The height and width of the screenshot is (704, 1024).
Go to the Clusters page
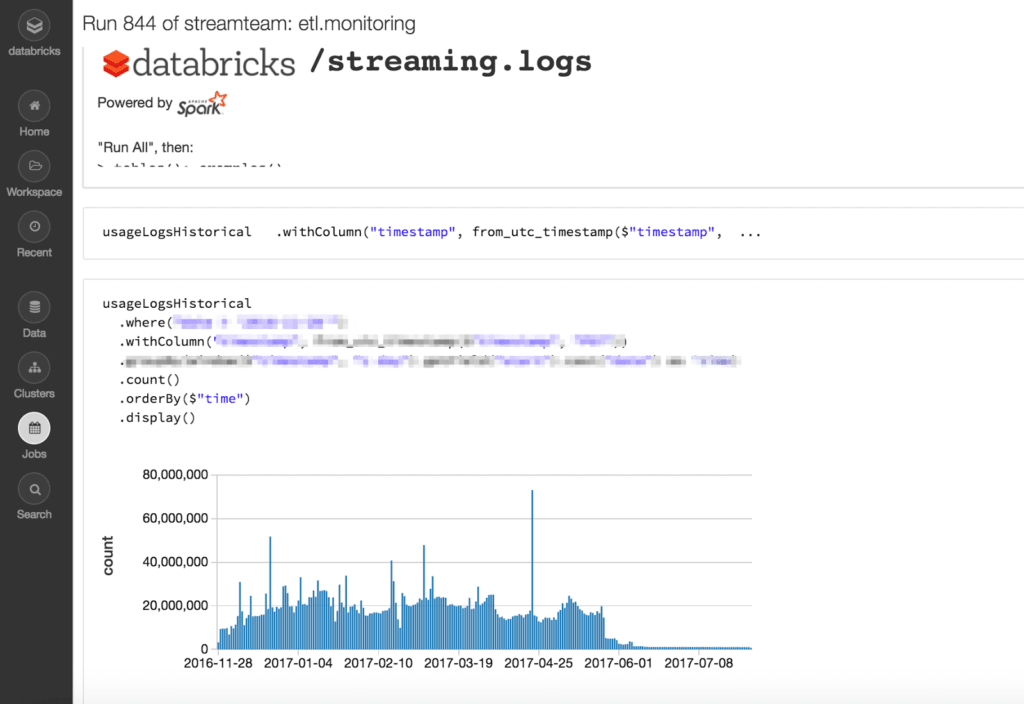(34, 368)
